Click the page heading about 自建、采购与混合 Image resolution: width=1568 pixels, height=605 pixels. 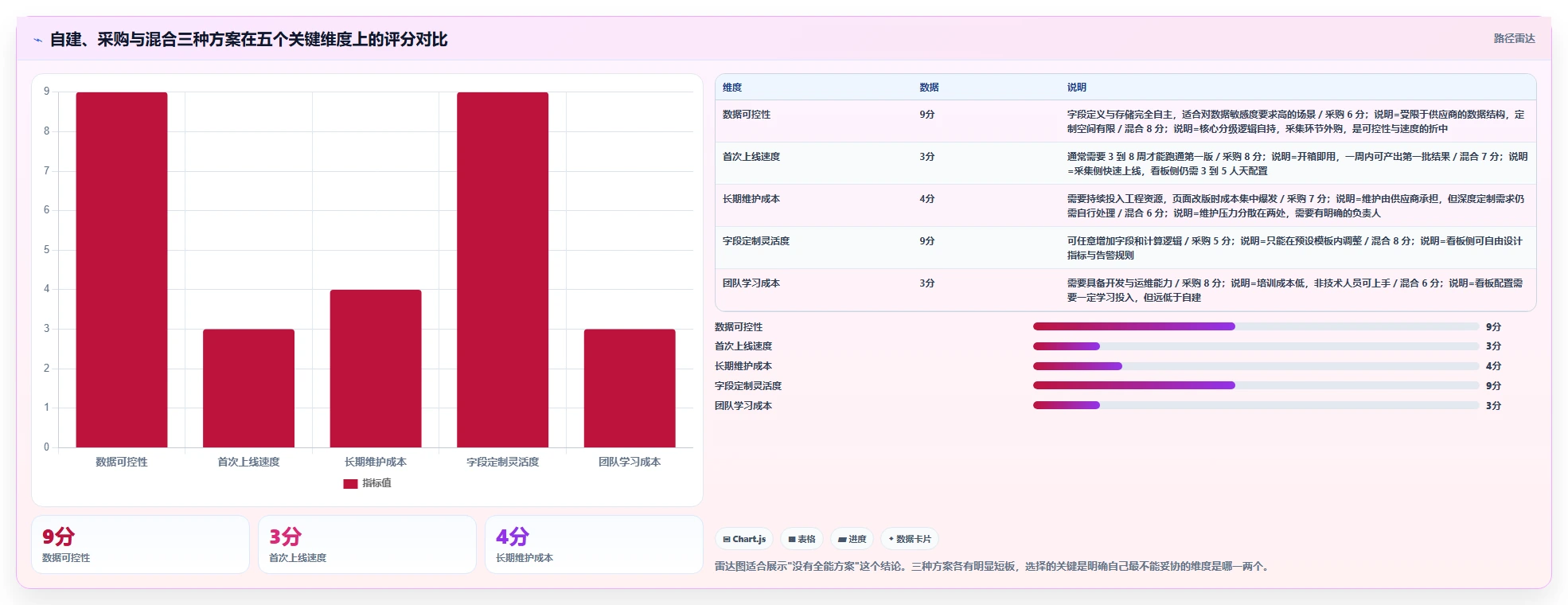pos(248,39)
